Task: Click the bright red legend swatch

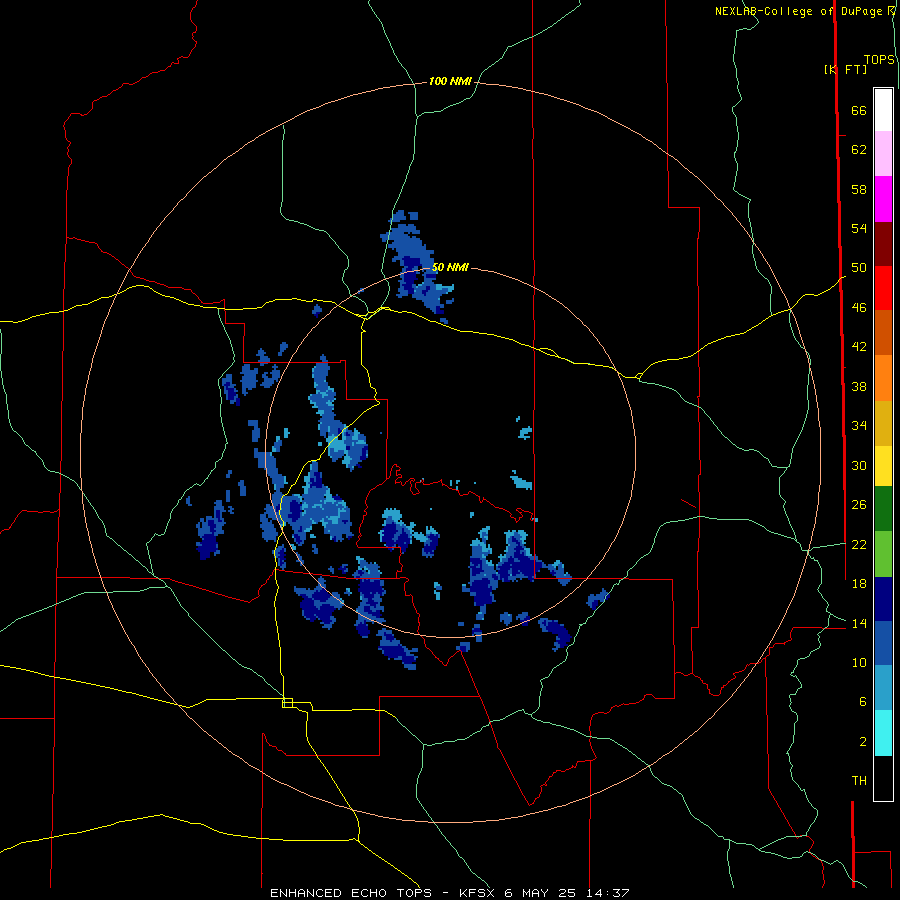Action: point(883,288)
